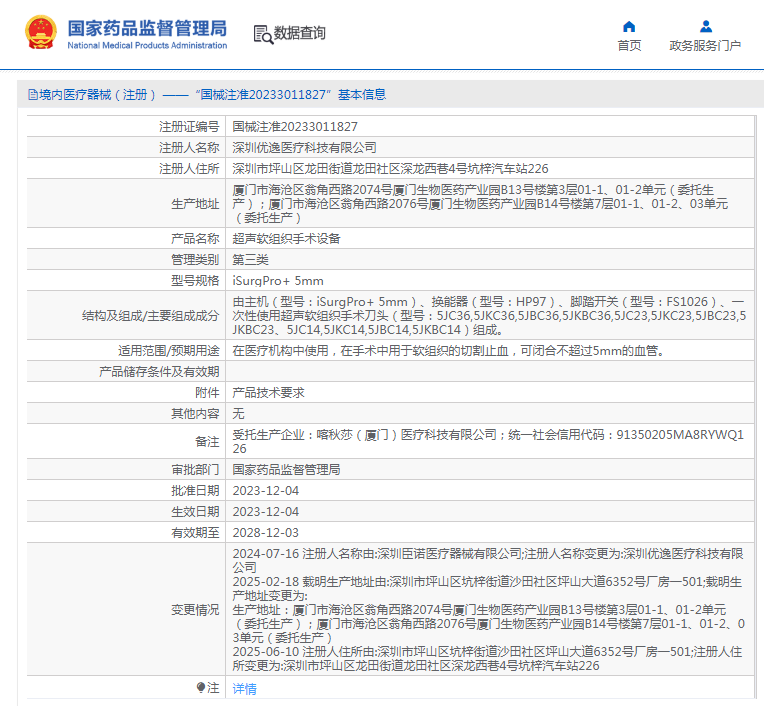Click the 数据查询 search document icon
This screenshot has width=764, height=706.
[x=262, y=34]
